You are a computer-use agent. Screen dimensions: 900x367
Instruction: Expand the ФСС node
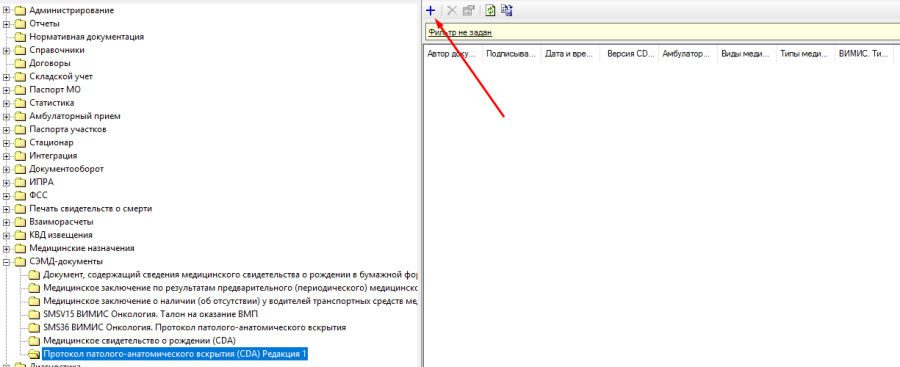point(6,195)
